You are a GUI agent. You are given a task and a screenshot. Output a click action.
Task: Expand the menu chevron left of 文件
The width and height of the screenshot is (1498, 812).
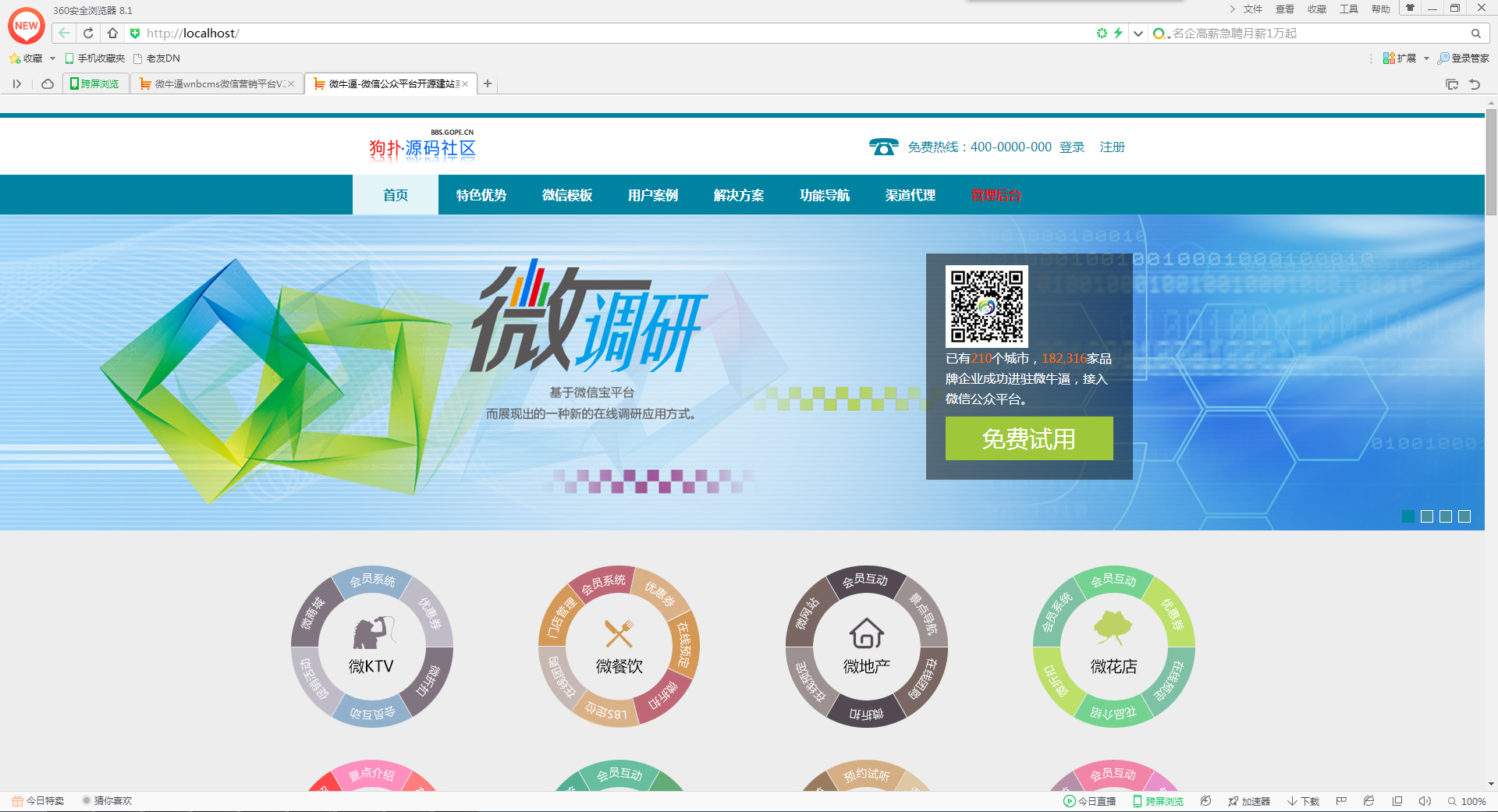click(1232, 9)
